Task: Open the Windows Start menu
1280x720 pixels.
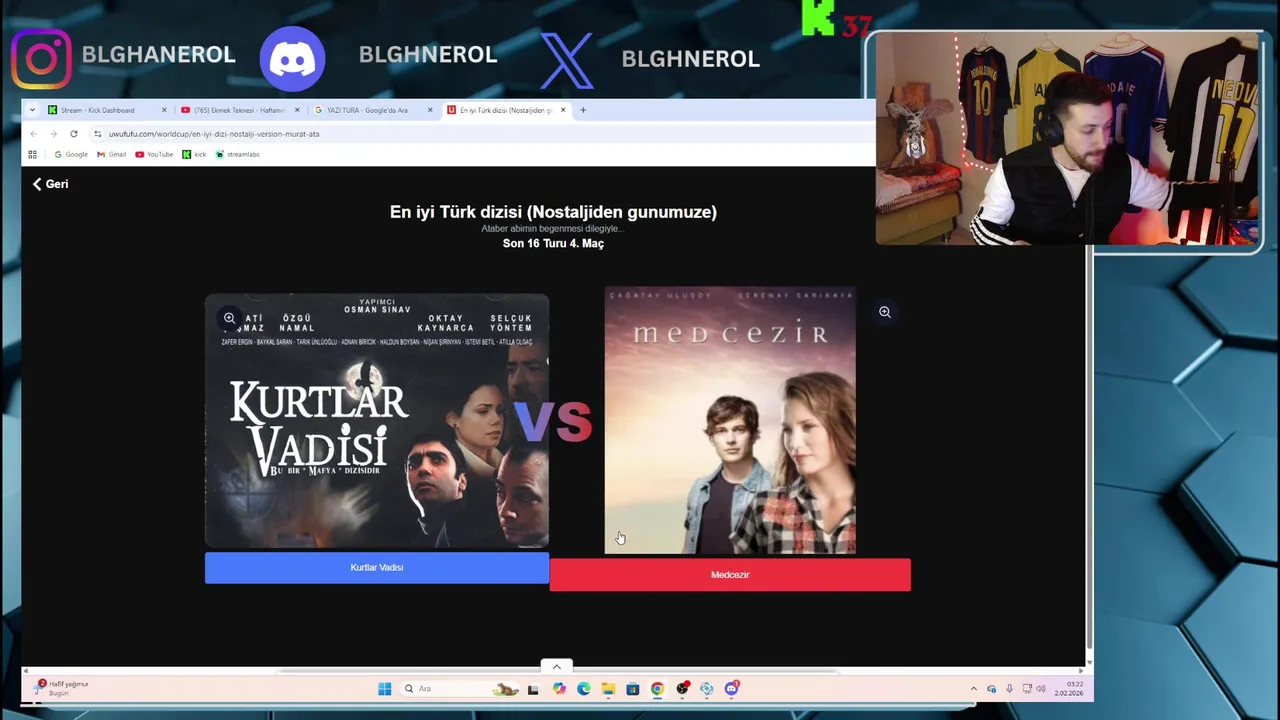Action: pos(384,689)
